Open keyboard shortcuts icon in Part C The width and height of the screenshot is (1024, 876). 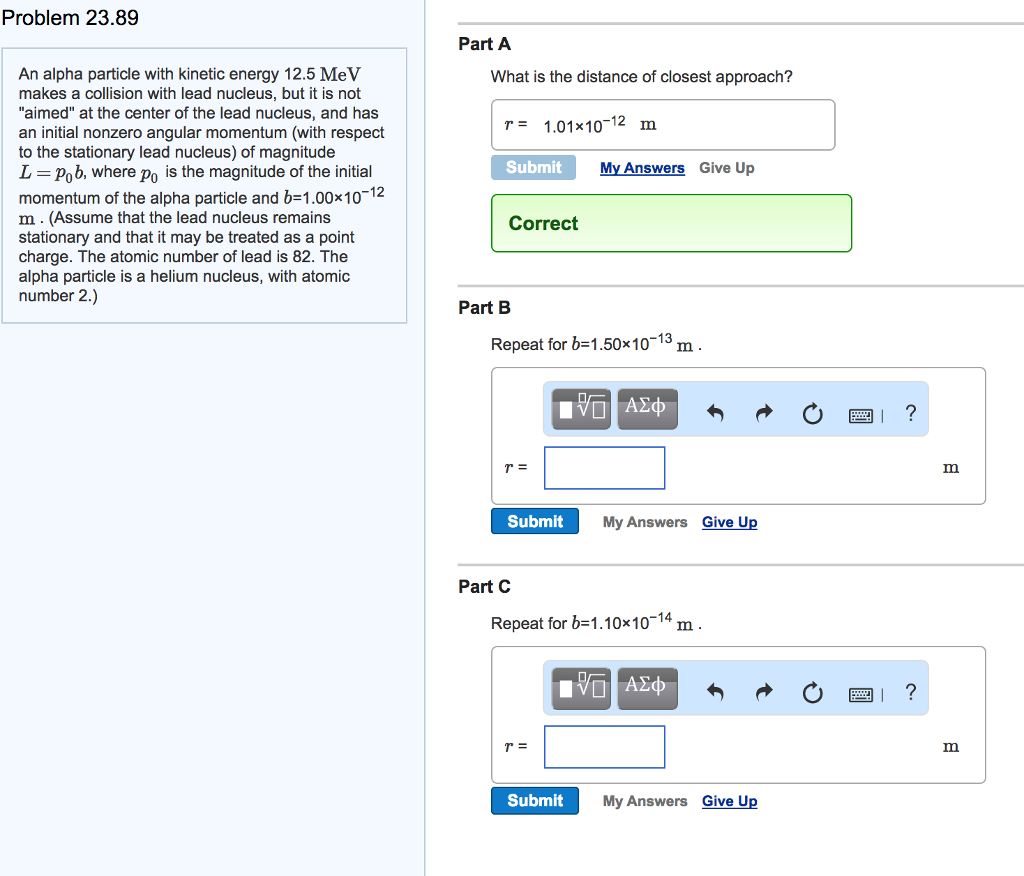coord(861,693)
